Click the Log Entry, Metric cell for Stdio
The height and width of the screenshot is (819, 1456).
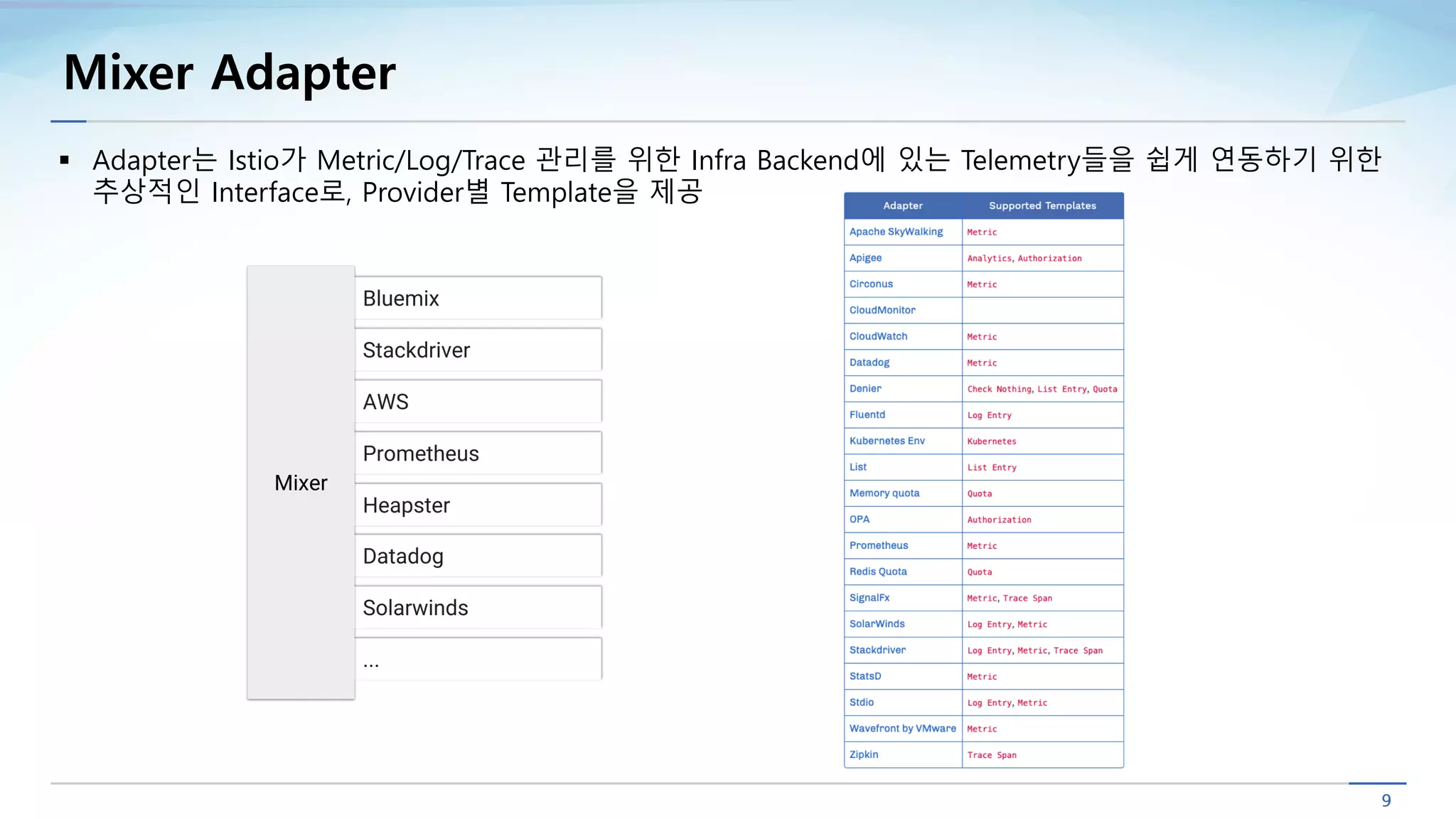[x=1043, y=702]
